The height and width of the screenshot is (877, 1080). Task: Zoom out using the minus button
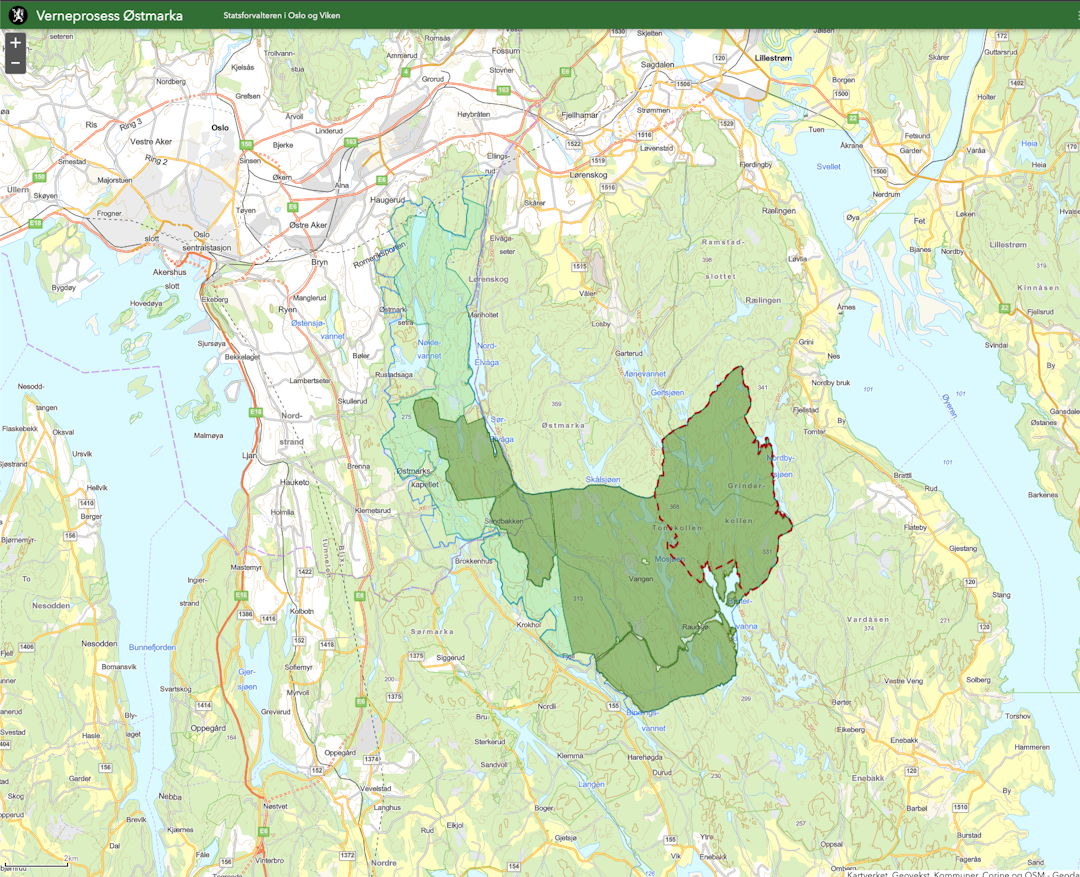click(15, 64)
